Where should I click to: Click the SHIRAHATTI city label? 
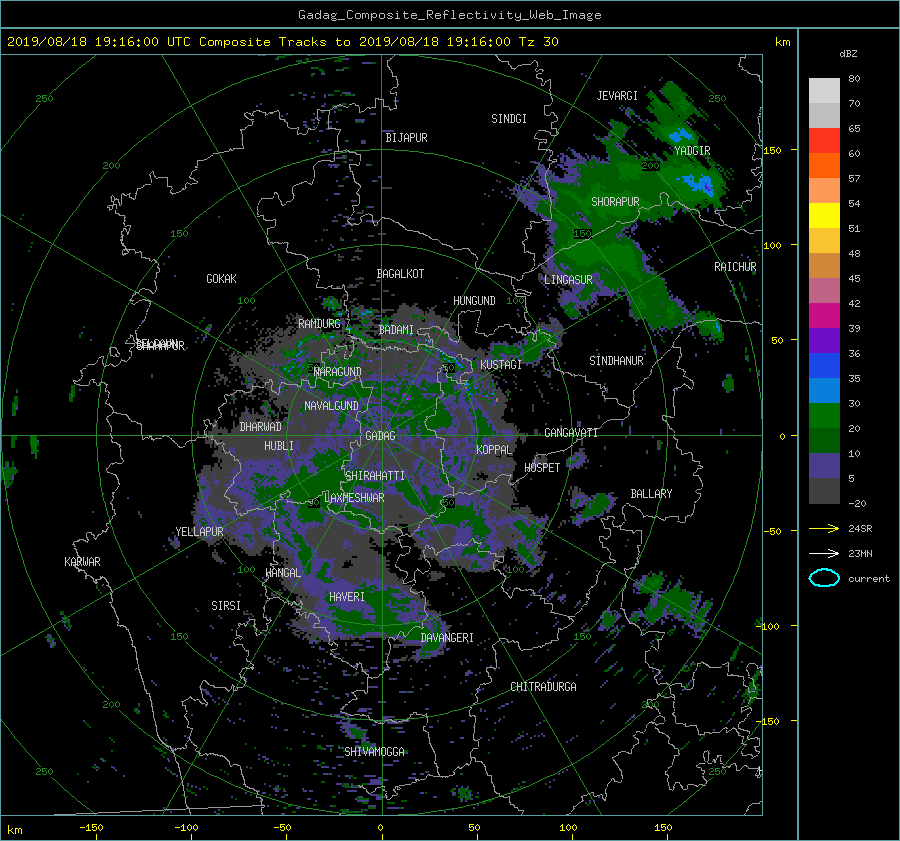click(375, 475)
